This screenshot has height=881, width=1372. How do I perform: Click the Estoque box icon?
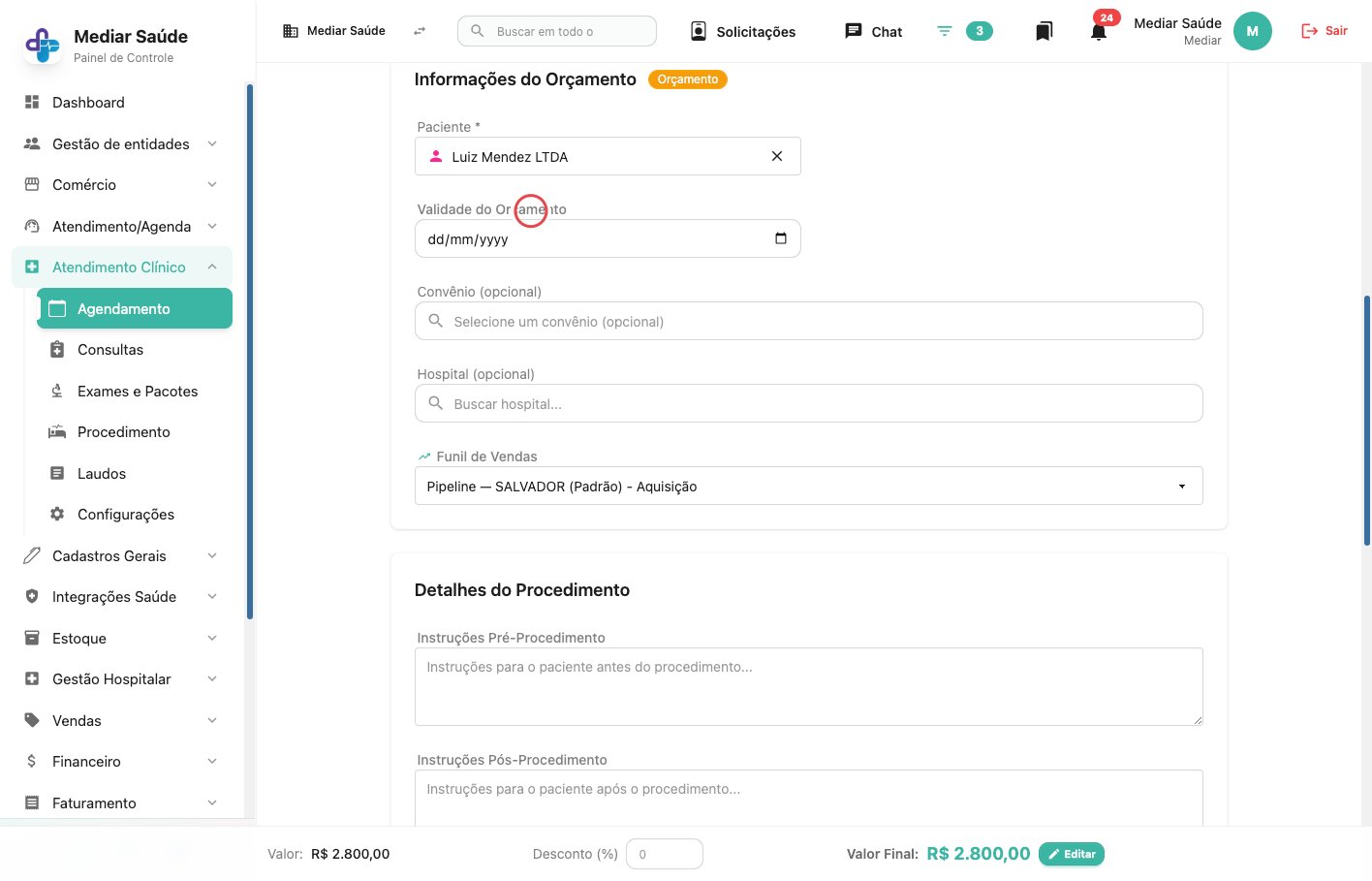tap(32, 638)
